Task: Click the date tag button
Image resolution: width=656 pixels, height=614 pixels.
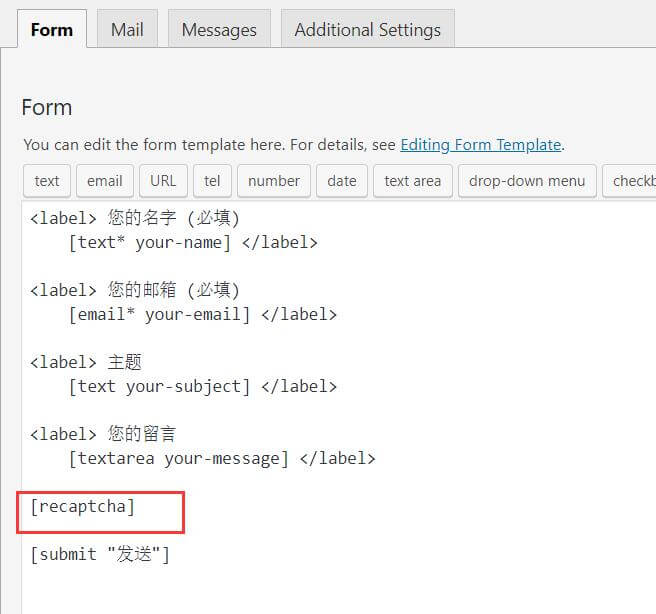Action: click(x=341, y=181)
